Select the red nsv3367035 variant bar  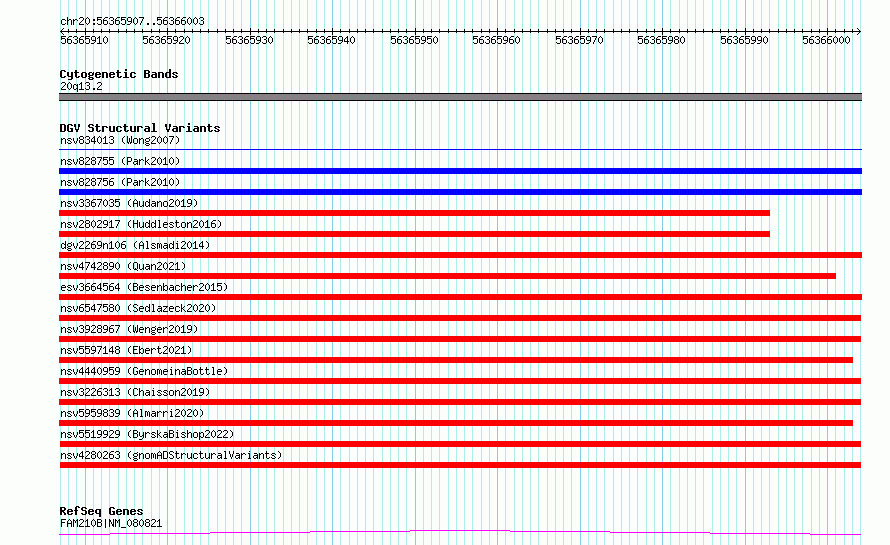click(414, 213)
